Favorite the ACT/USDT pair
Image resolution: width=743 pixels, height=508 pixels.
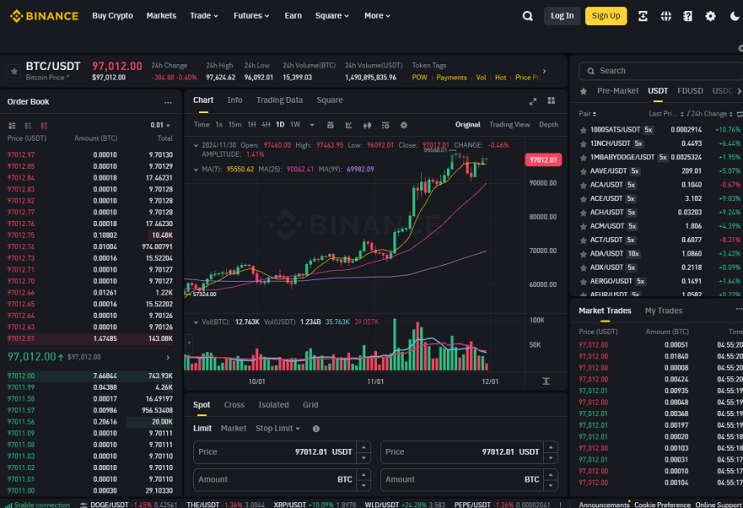(x=583, y=240)
